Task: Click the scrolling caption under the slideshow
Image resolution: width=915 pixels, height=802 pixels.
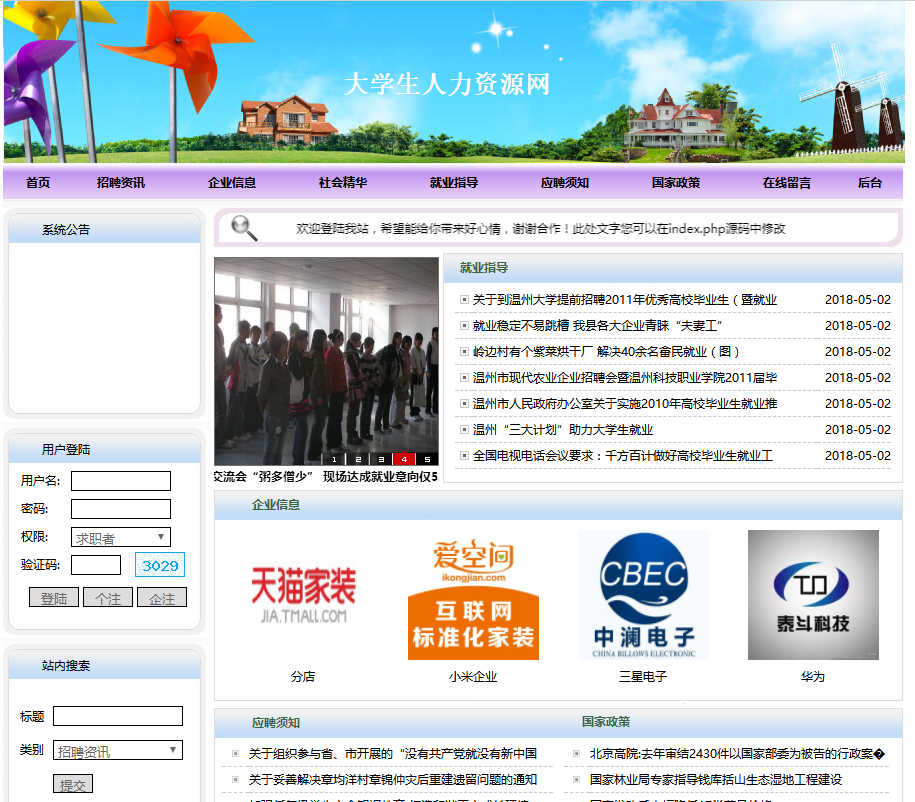Action: pos(326,477)
